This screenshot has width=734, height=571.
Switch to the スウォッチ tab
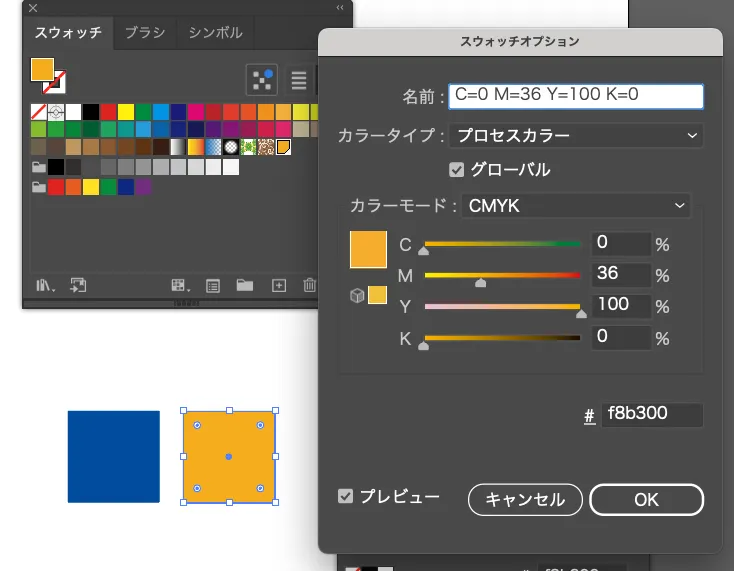tap(68, 33)
